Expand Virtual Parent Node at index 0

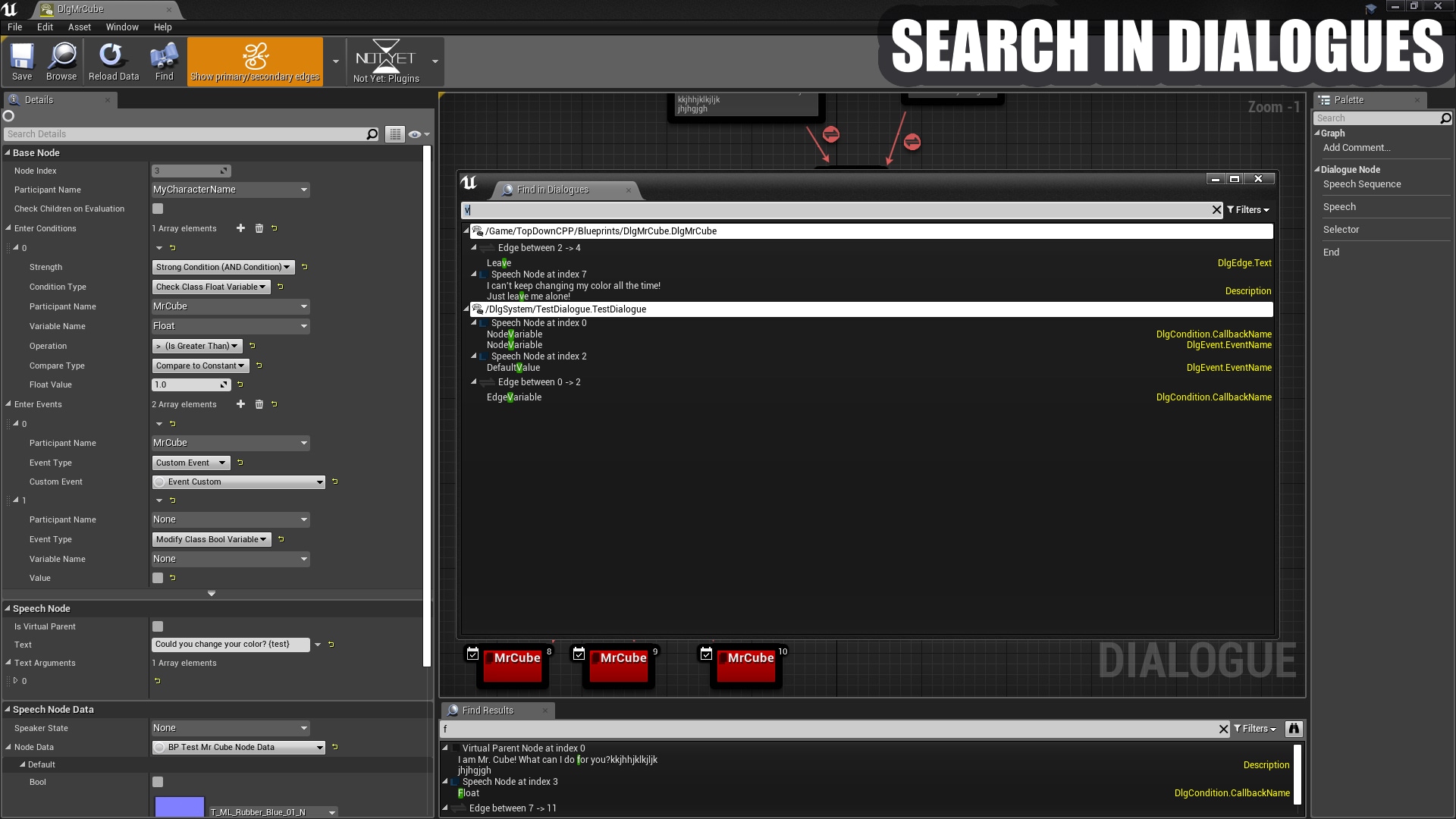(447, 747)
